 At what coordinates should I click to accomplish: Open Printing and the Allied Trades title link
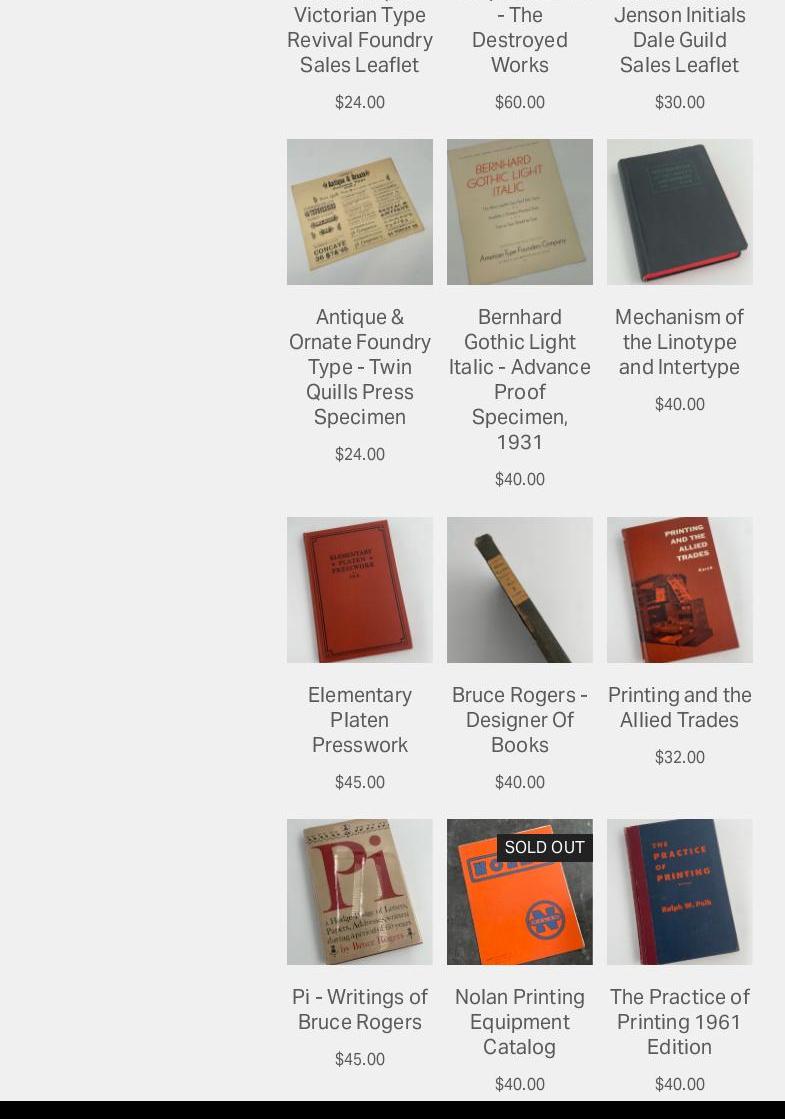(679, 707)
